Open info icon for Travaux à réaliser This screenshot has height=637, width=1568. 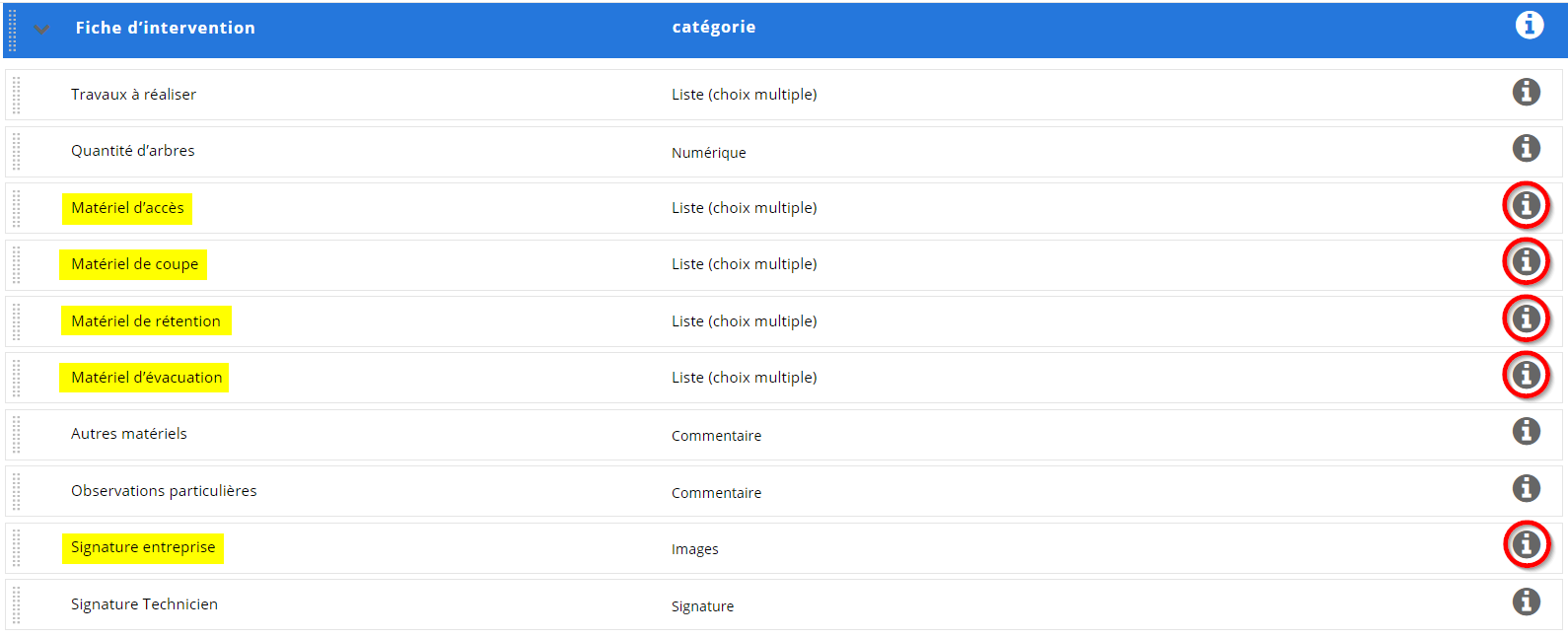(x=1527, y=92)
